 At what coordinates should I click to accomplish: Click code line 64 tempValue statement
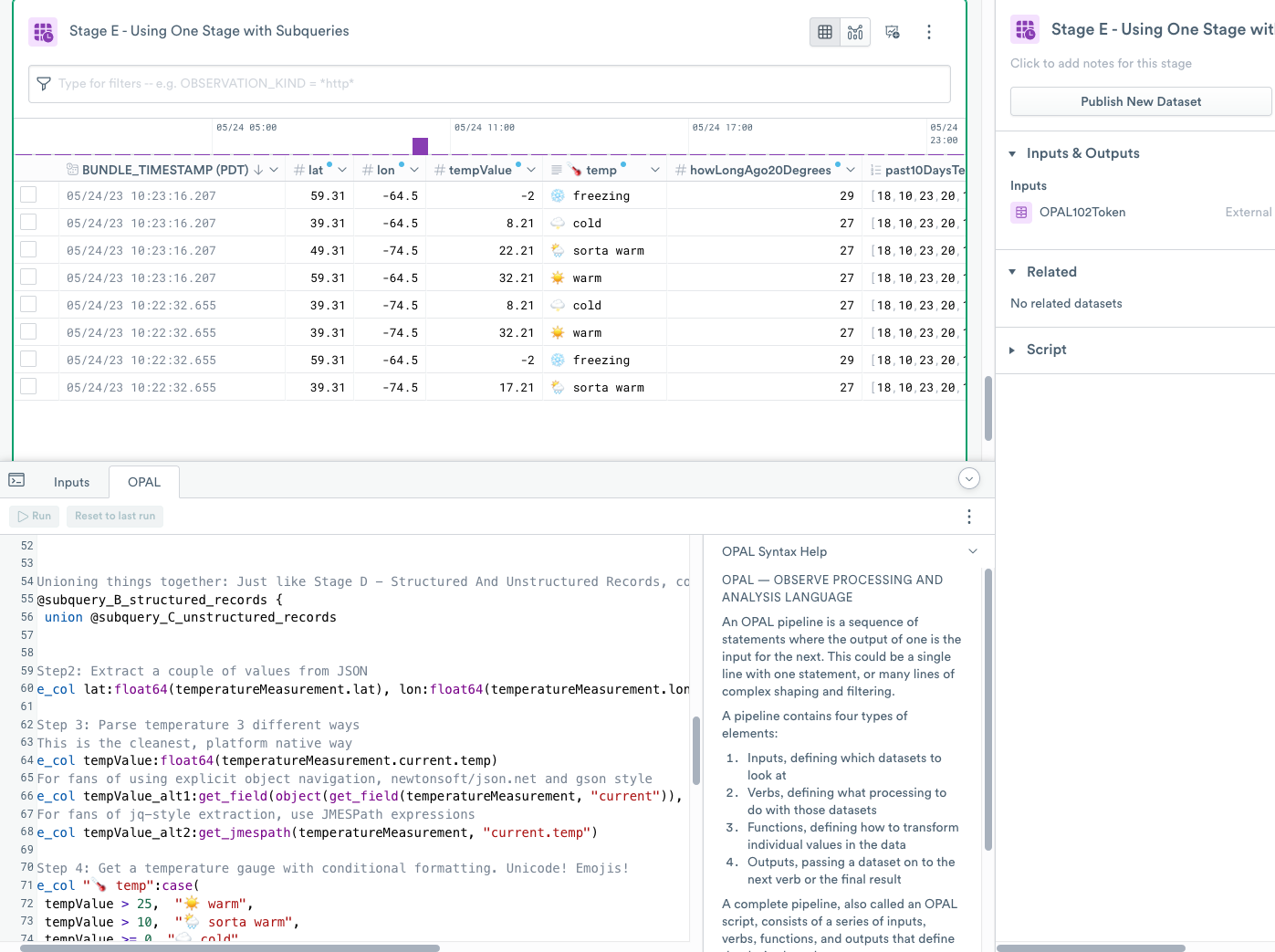(x=266, y=761)
